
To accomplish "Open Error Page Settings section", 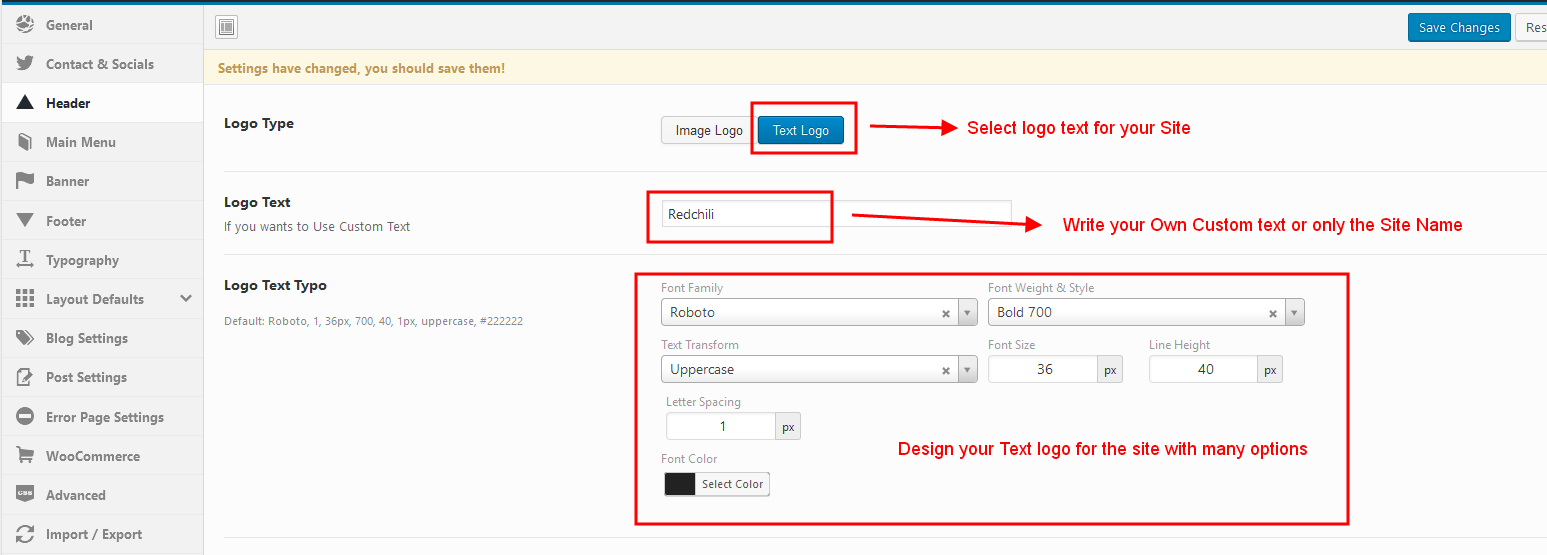I will click(x=102, y=417).
